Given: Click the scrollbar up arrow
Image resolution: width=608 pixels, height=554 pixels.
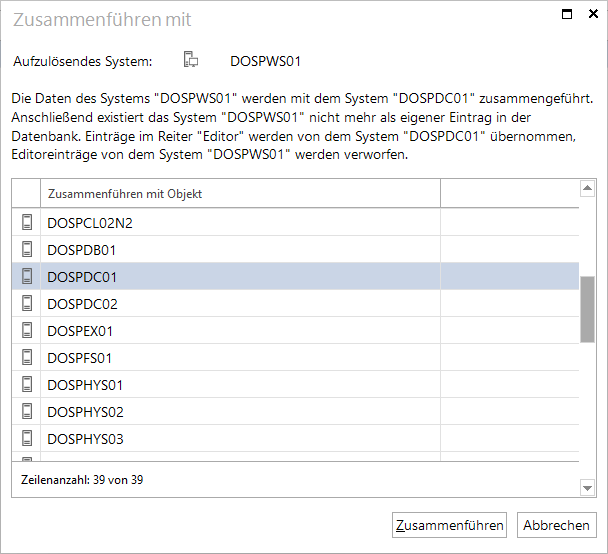Looking at the screenshot, I should (587, 188).
